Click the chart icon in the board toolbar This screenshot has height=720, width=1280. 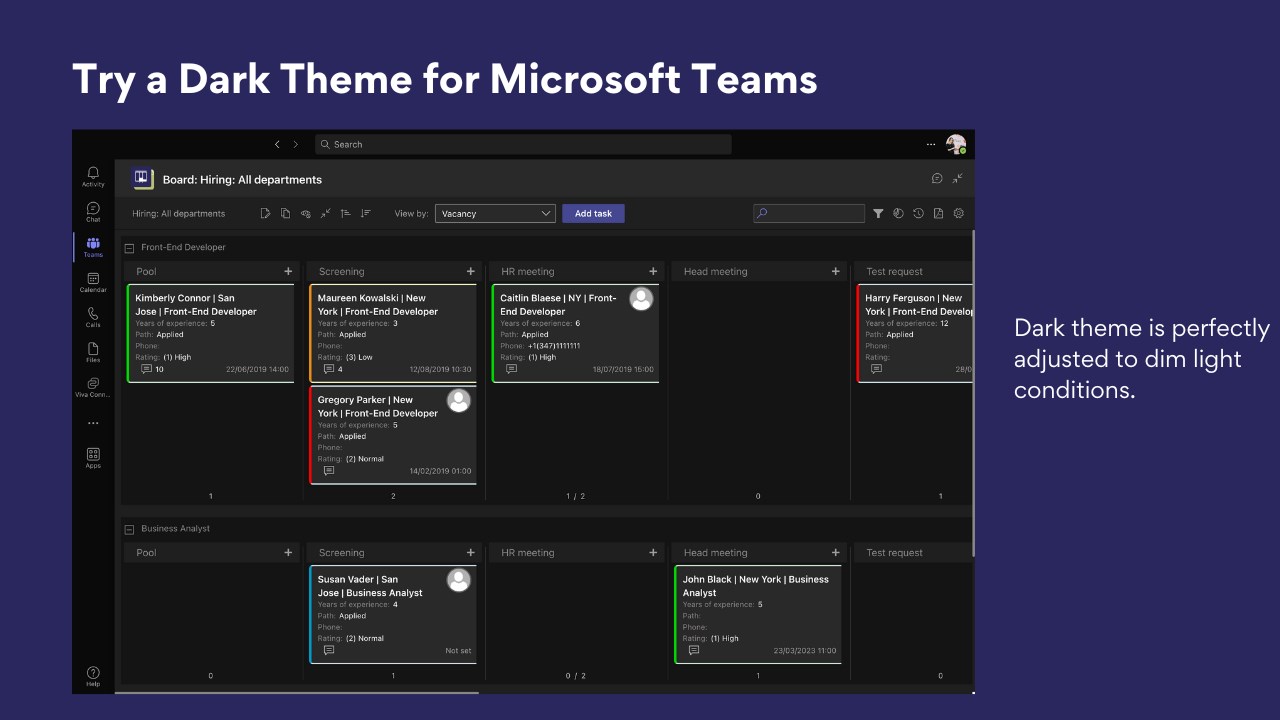[x=898, y=213]
